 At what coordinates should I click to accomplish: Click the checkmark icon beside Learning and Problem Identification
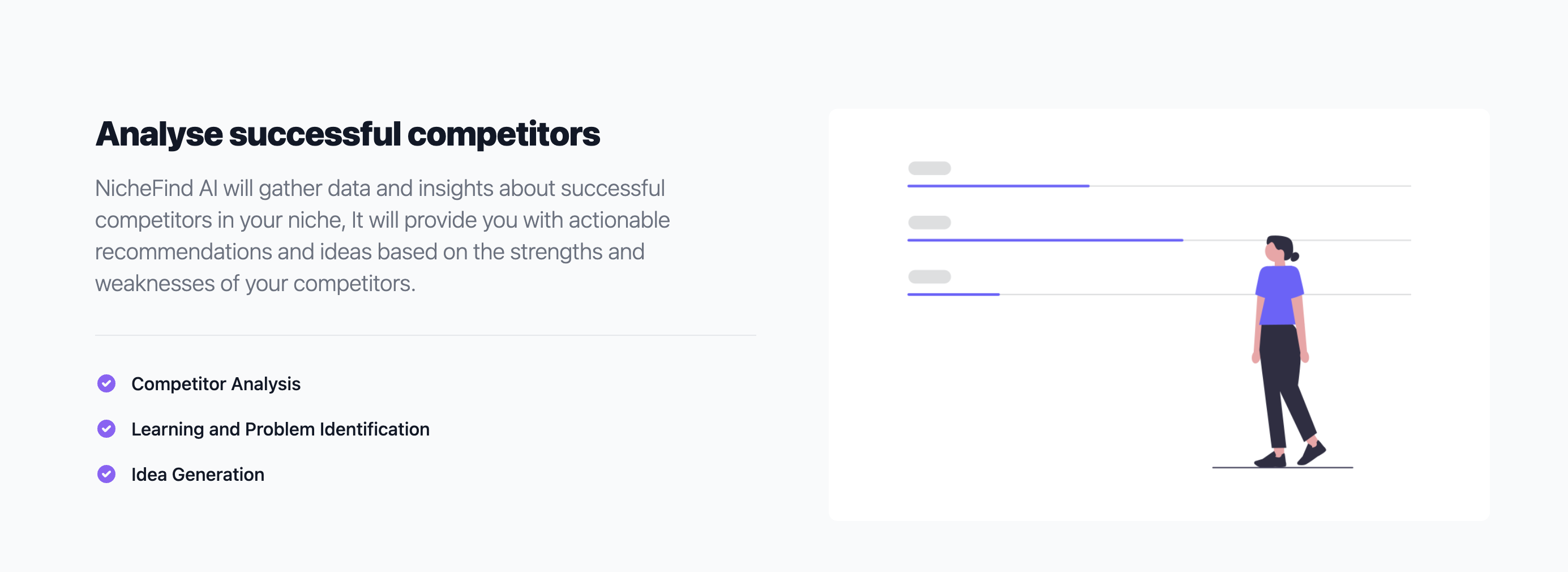106,429
